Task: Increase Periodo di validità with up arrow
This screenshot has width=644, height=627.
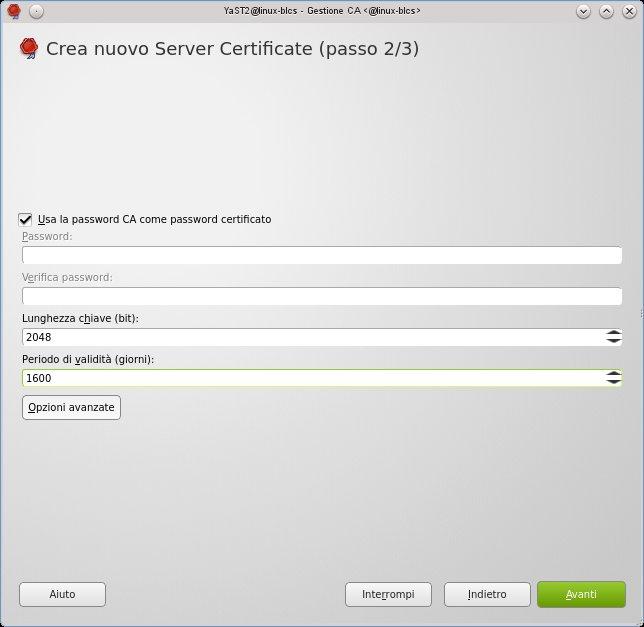Action: [x=613, y=374]
